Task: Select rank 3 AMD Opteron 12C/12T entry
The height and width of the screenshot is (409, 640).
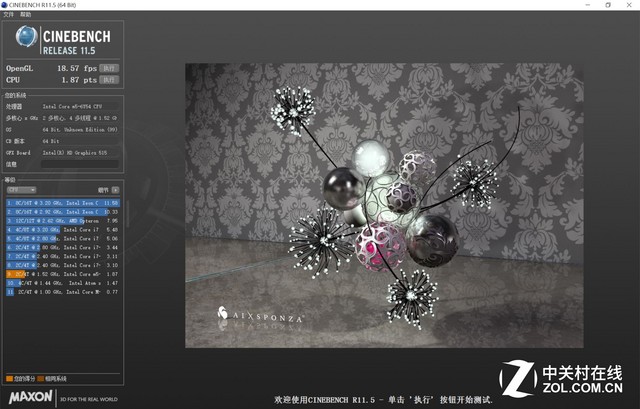Action: (63, 221)
